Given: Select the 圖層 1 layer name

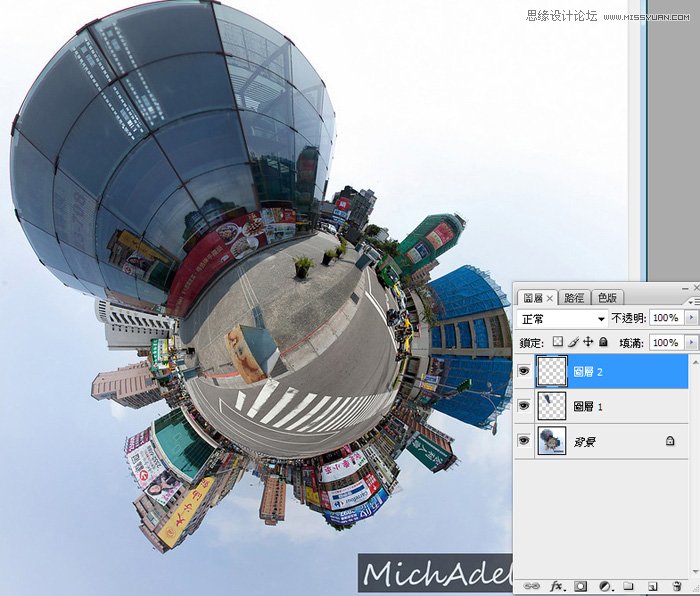Looking at the screenshot, I should point(588,407).
